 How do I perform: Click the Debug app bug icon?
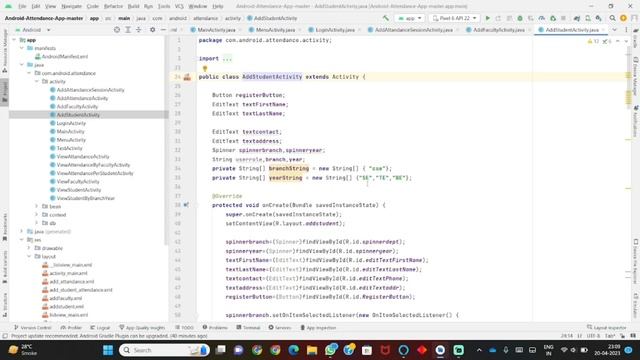click(520, 18)
